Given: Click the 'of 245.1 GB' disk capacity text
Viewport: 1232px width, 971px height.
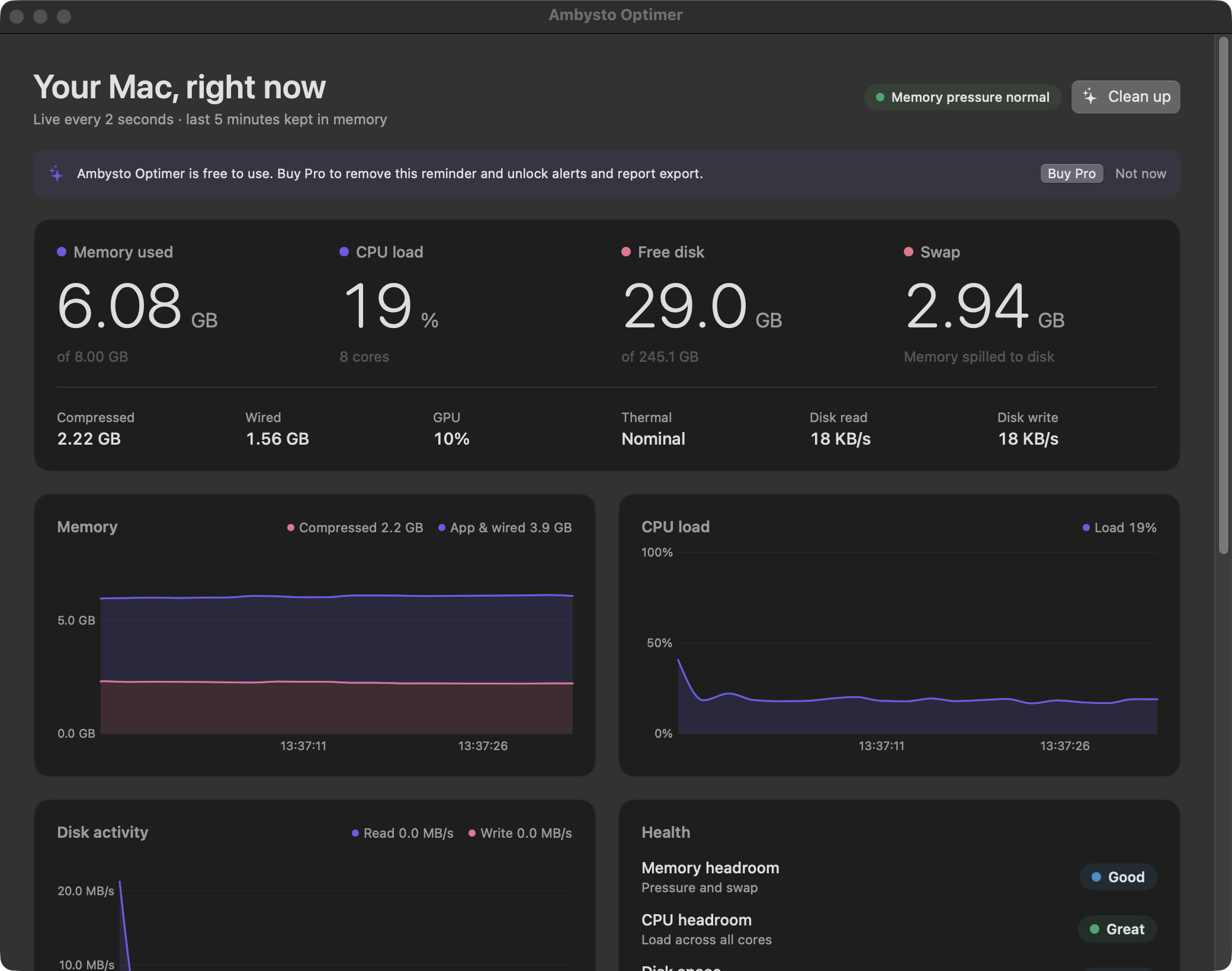Looking at the screenshot, I should (660, 356).
